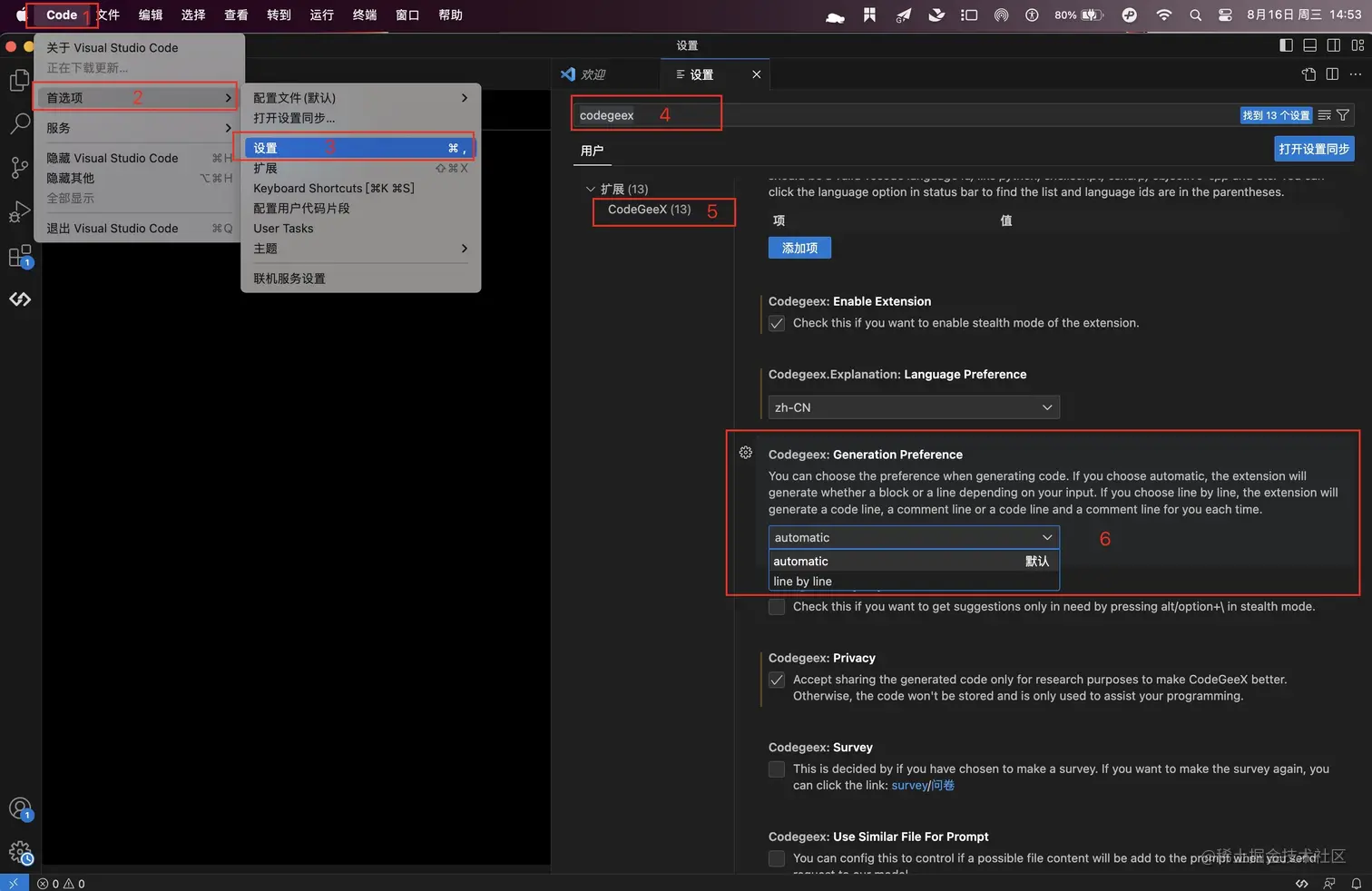Image resolution: width=1372 pixels, height=891 pixels.
Task: Open macOS Control Center
Action: (1225, 15)
